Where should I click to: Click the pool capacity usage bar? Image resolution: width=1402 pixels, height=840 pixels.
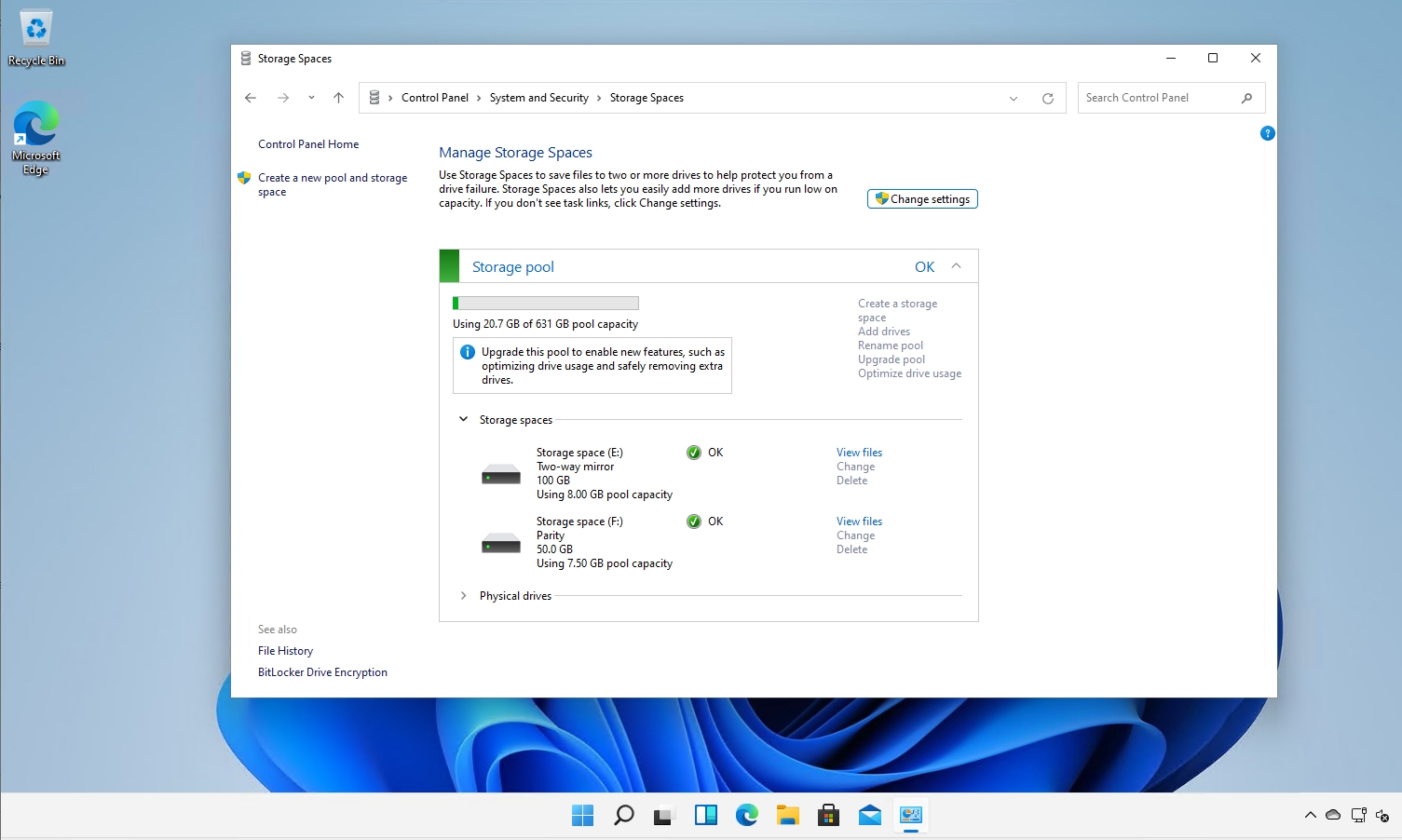(x=545, y=303)
